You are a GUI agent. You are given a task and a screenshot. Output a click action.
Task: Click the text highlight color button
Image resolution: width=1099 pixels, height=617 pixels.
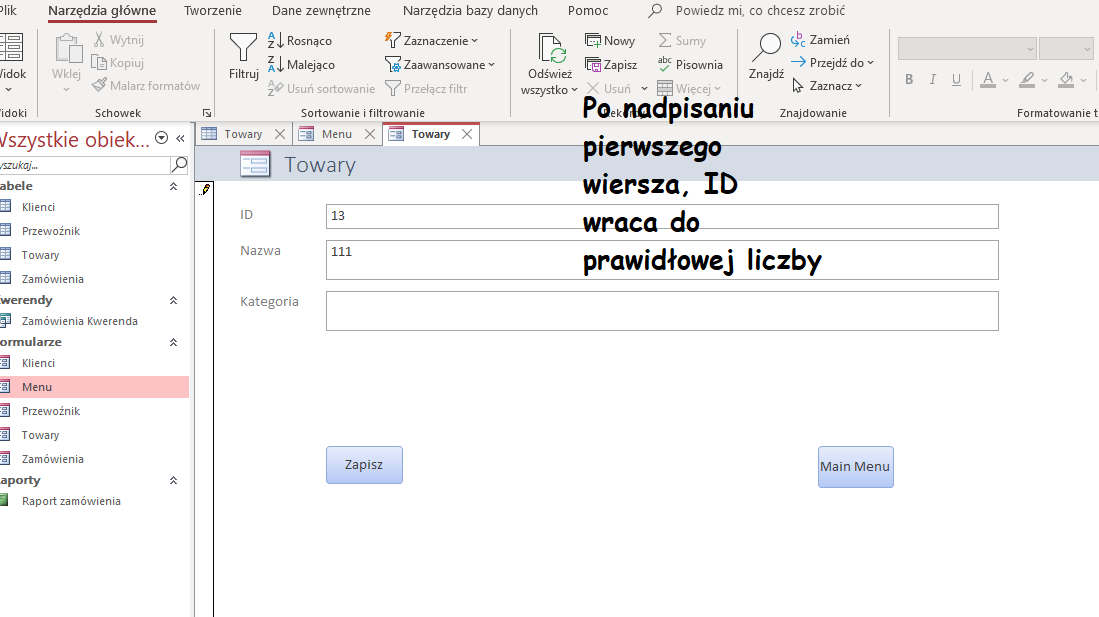(x=1027, y=79)
